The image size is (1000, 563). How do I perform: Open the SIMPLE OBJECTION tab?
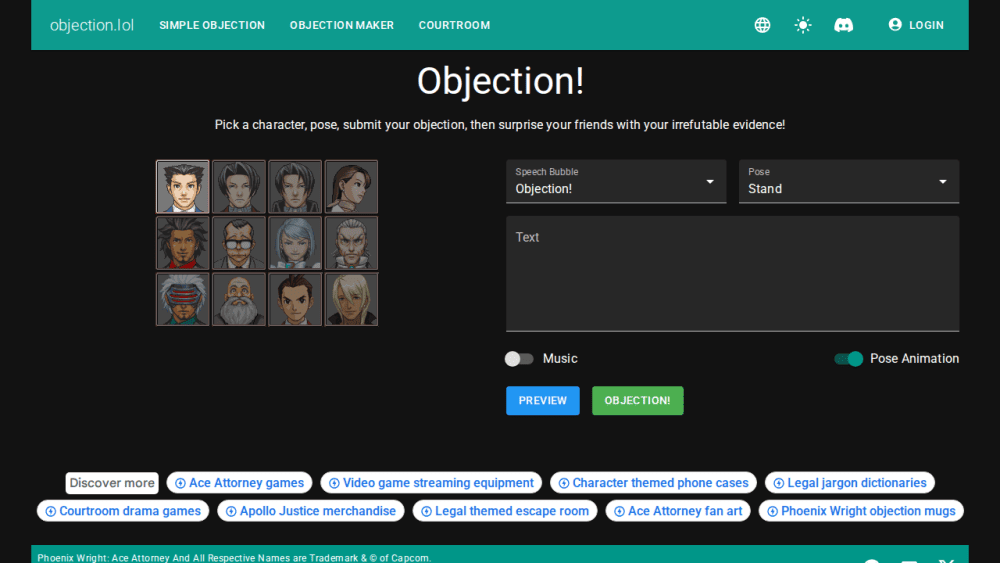pos(212,25)
